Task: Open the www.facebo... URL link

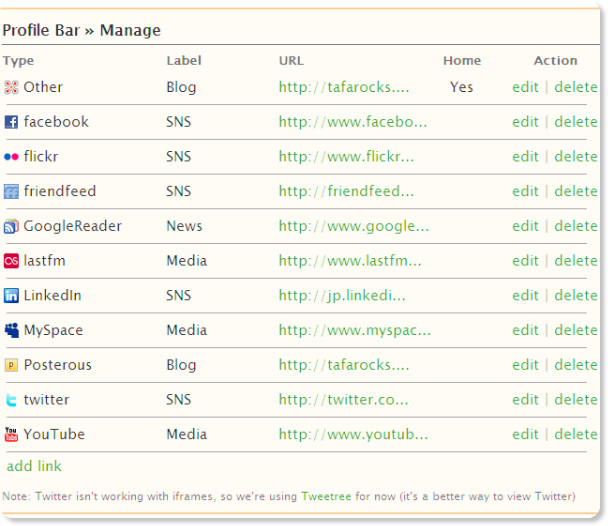Action: point(353,122)
